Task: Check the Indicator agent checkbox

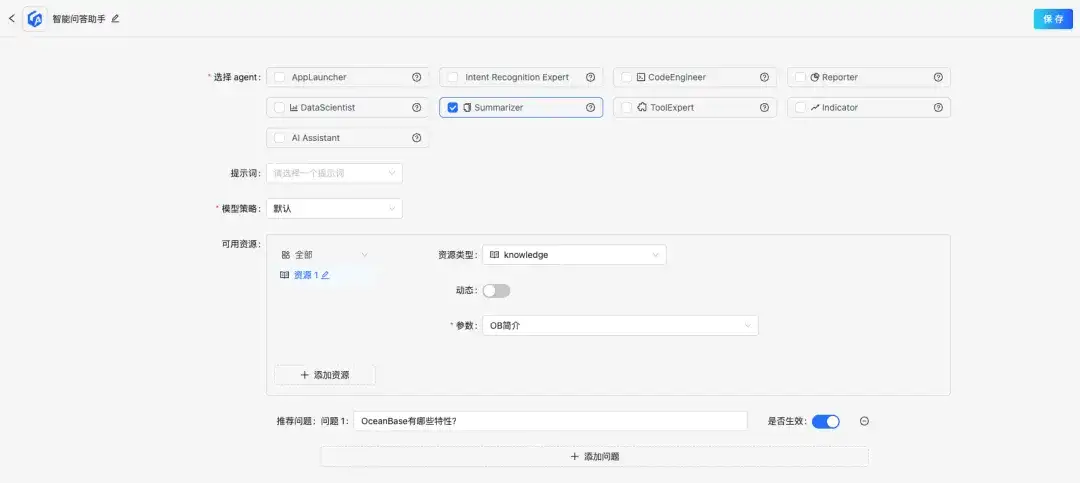Action: tap(800, 107)
